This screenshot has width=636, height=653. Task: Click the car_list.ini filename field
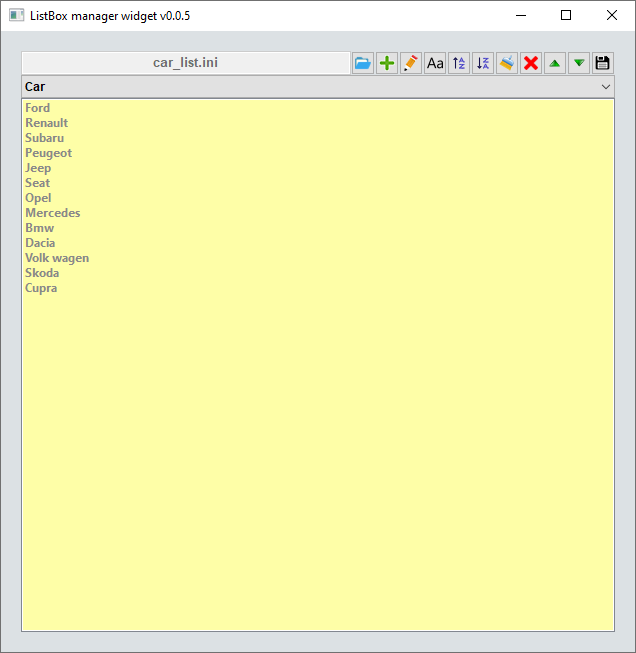pos(186,63)
